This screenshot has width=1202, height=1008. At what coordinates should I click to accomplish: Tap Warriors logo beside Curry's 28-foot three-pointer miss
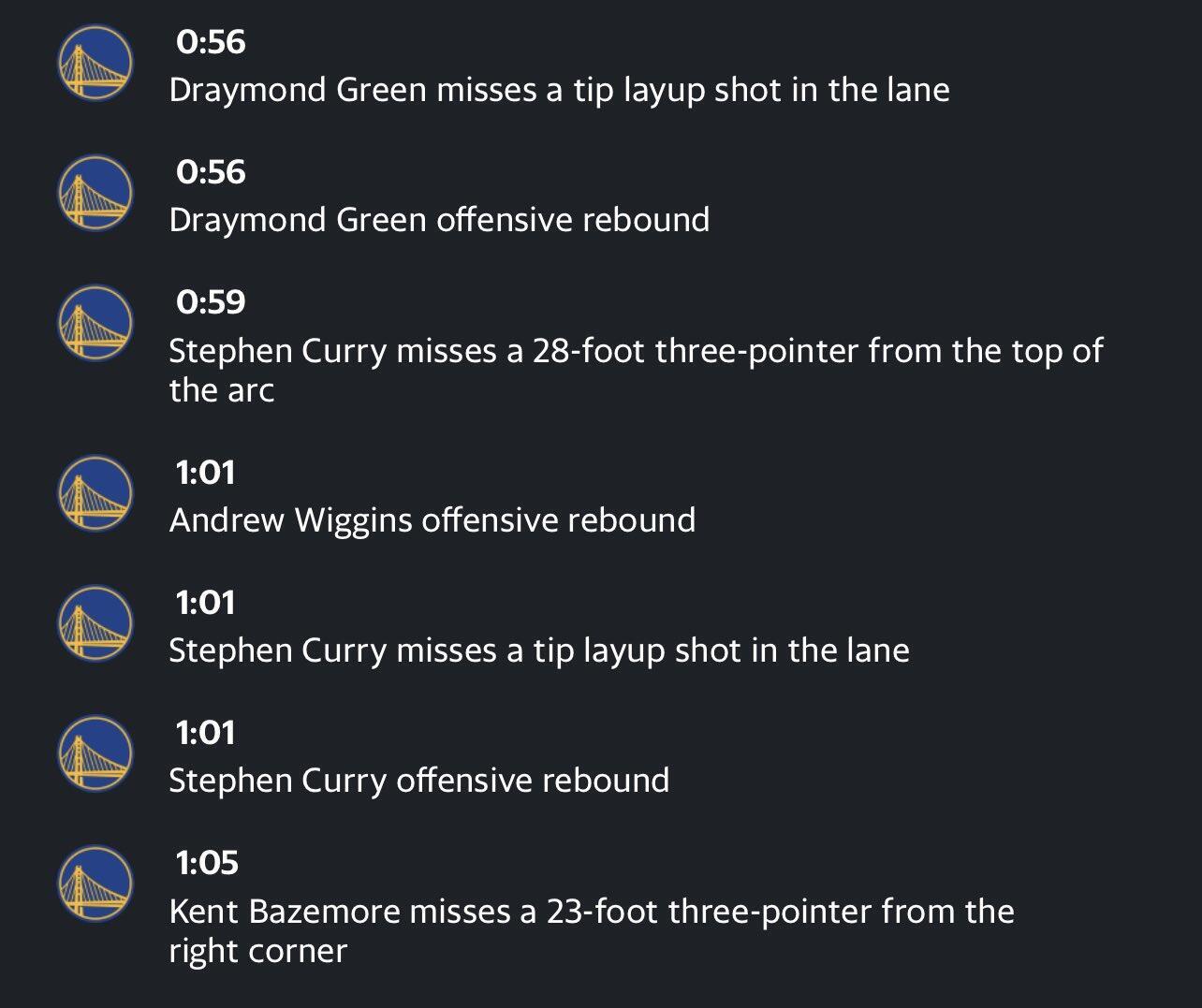click(x=95, y=323)
